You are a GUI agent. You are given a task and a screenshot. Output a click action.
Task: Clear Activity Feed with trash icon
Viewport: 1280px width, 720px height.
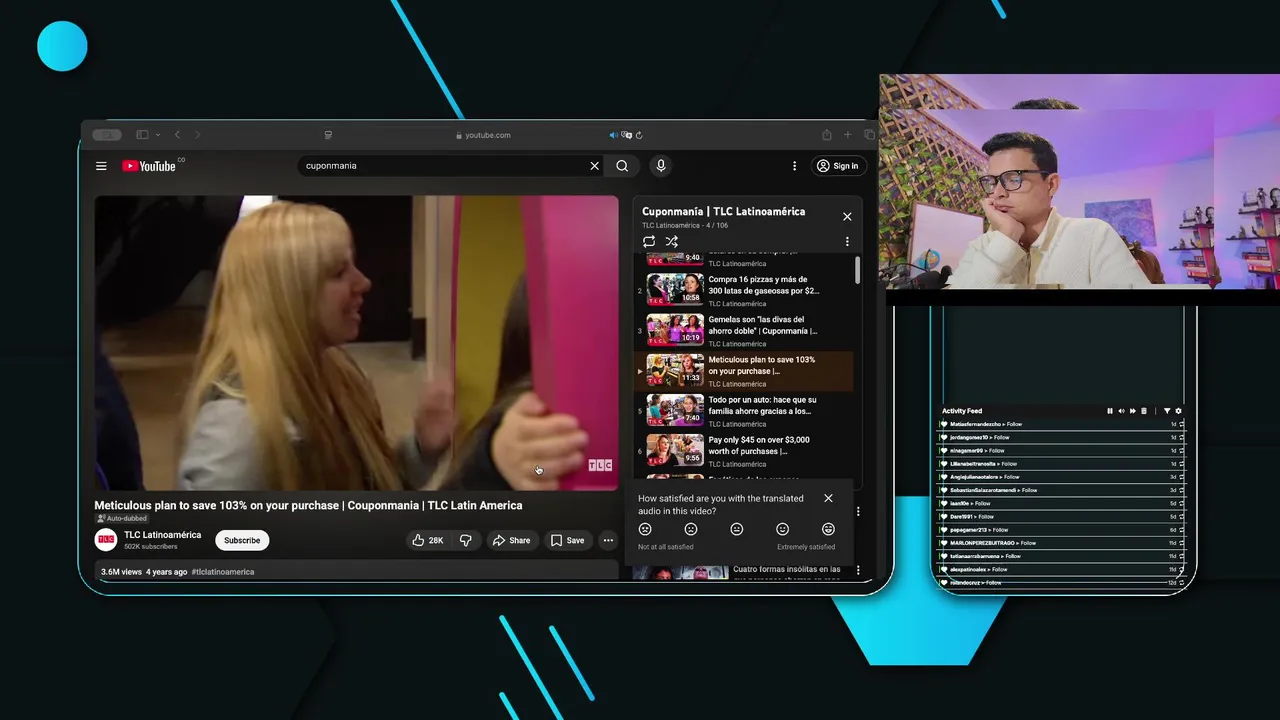[x=1144, y=411]
